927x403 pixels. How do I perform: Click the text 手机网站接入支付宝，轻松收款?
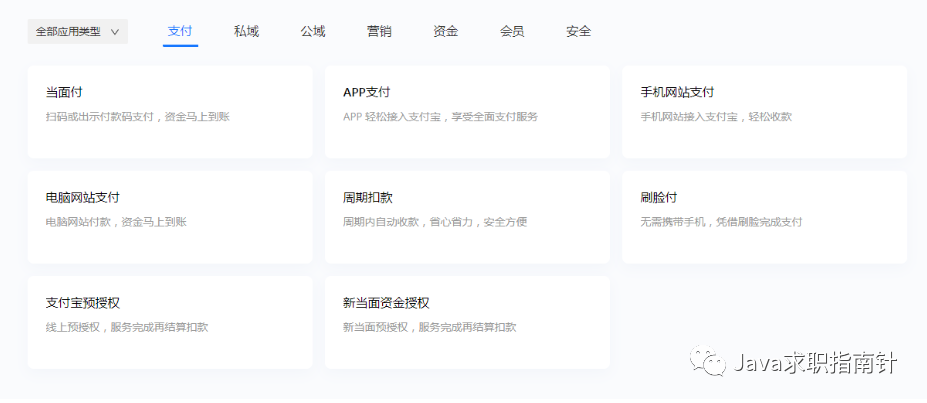[x=716, y=117]
